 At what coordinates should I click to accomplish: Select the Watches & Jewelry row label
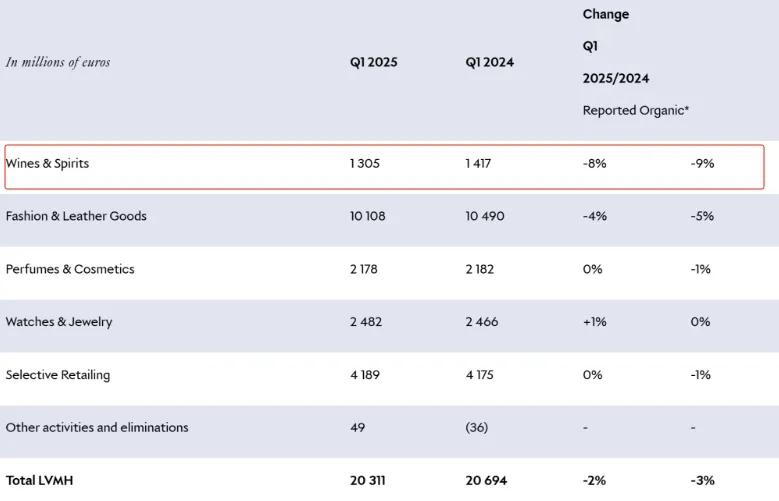coord(59,322)
